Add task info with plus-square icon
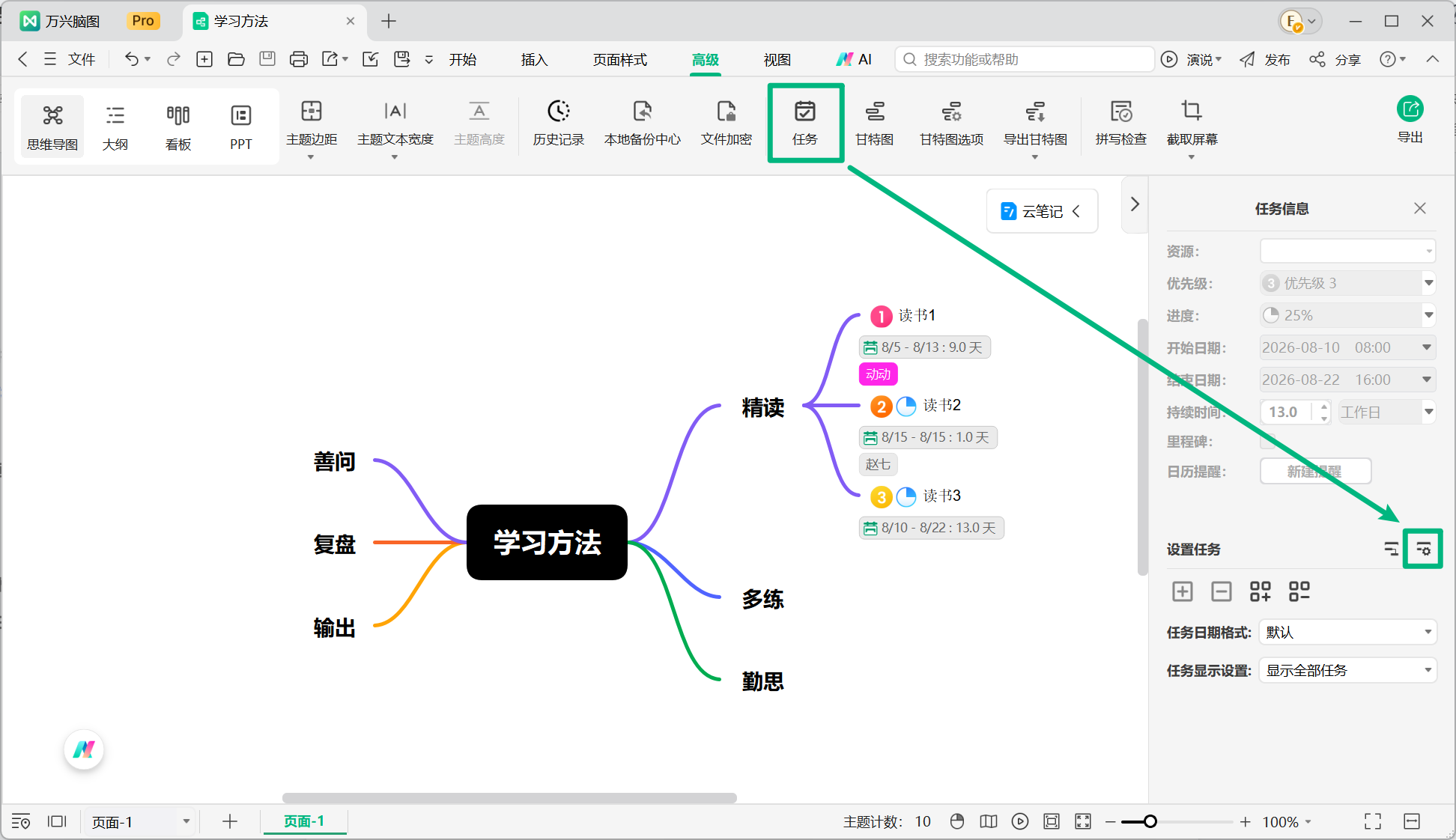This screenshot has height=840, width=1456. (x=1182, y=591)
